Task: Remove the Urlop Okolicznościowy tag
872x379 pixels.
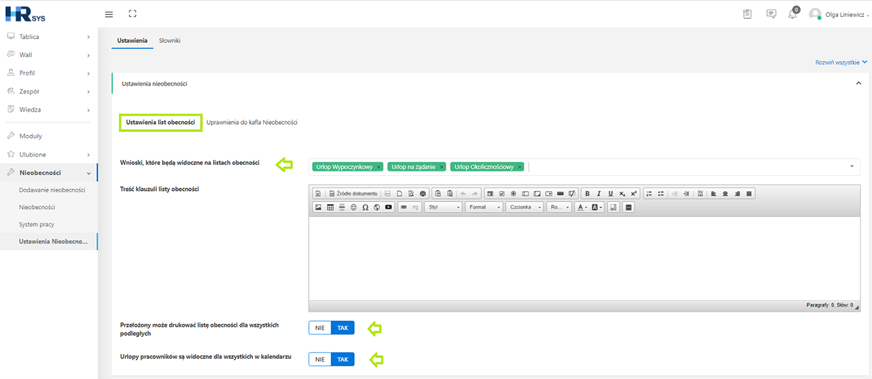Action: 519,167
